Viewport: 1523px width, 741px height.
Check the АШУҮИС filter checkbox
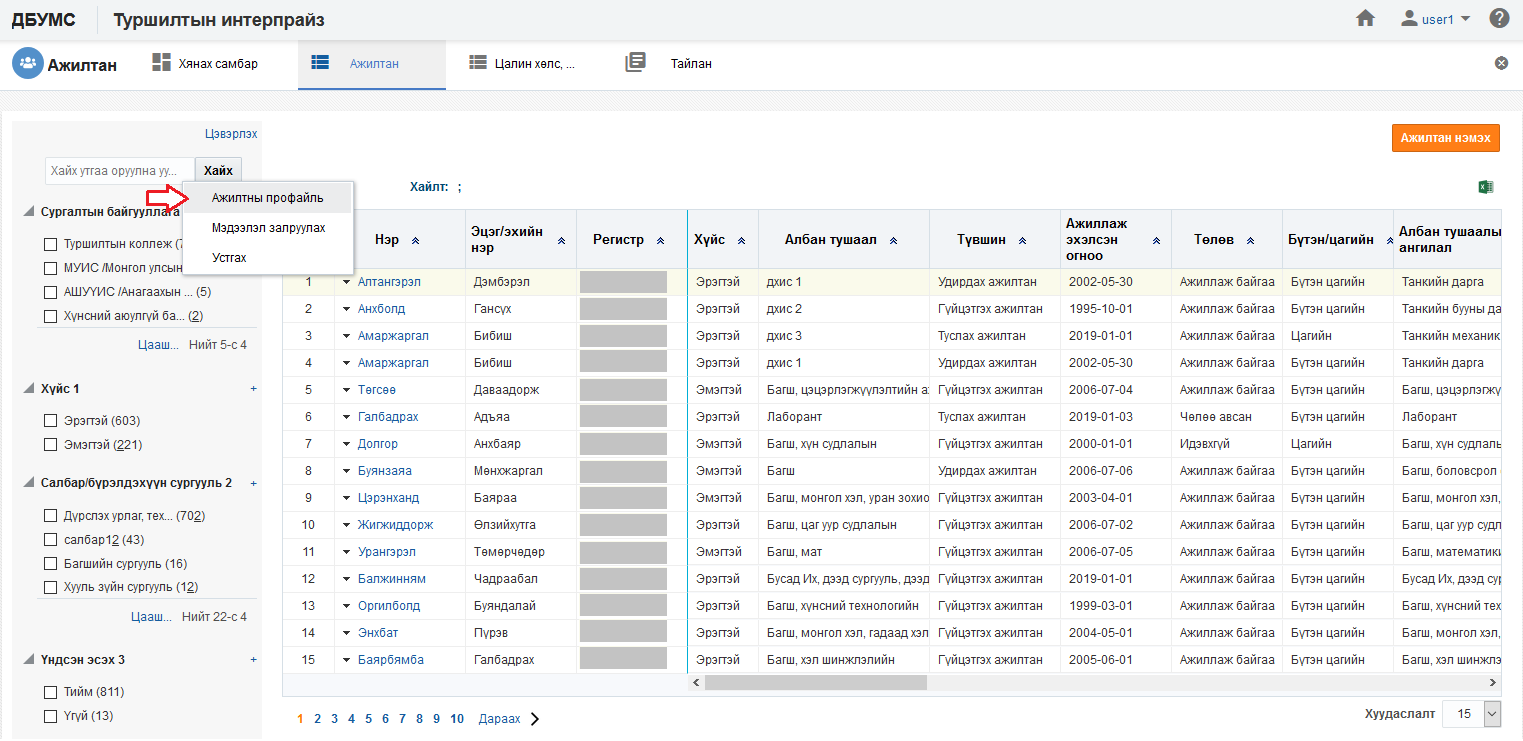click(50, 292)
